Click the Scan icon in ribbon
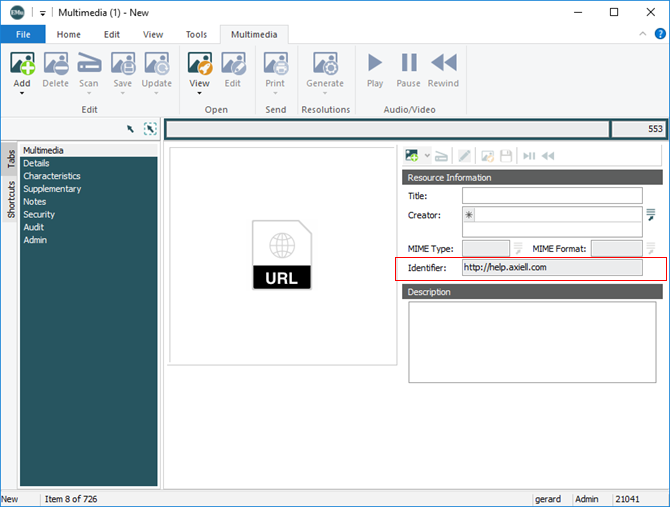Image resolution: width=670 pixels, height=507 pixels. [x=89, y=65]
